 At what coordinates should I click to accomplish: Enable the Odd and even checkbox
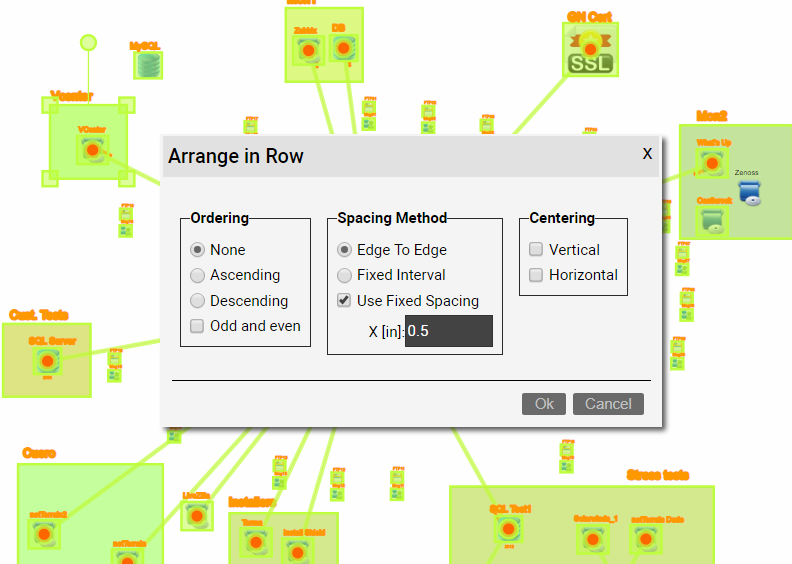coord(197,326)
